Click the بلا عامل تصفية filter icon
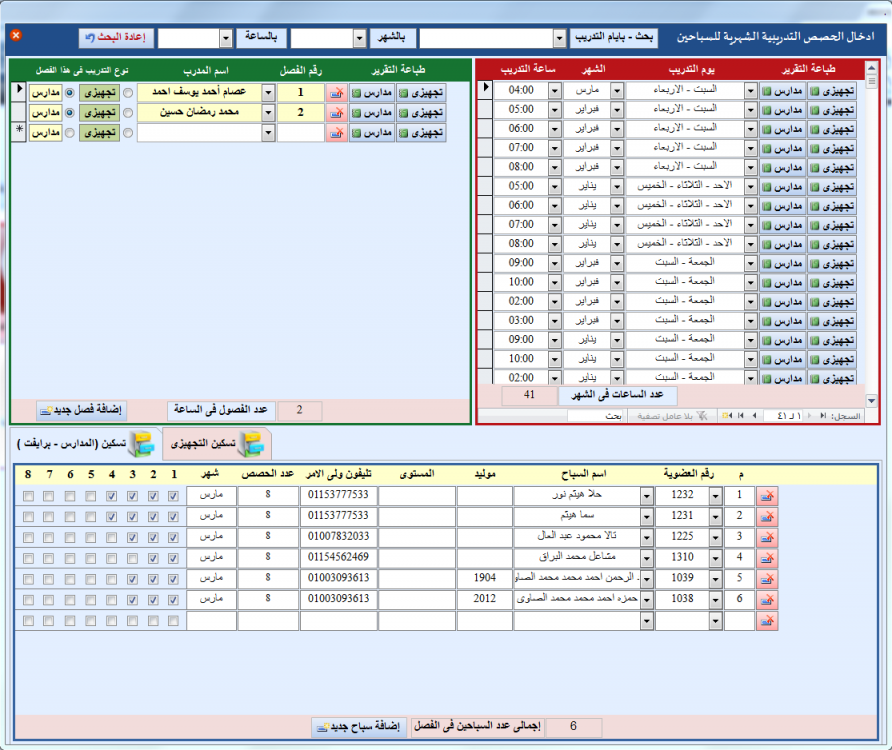The width and height of the screenshot is (892, 750). point(703,416)
